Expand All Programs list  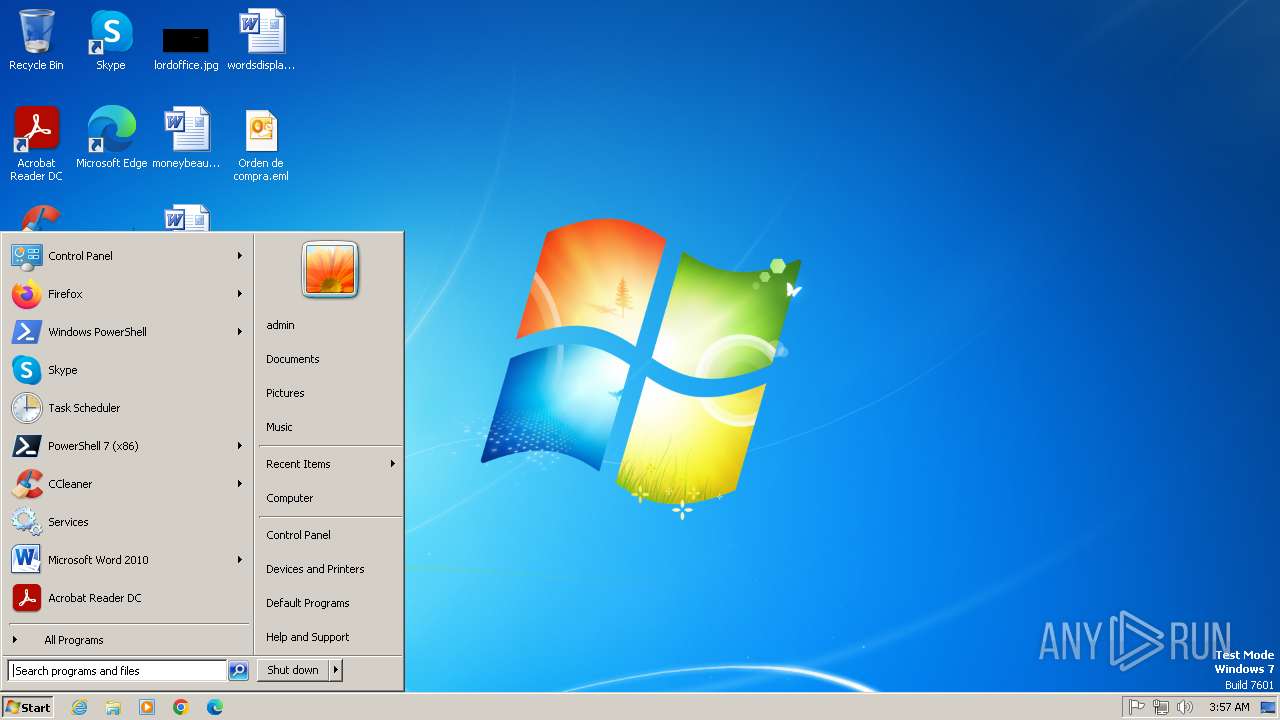128,640
